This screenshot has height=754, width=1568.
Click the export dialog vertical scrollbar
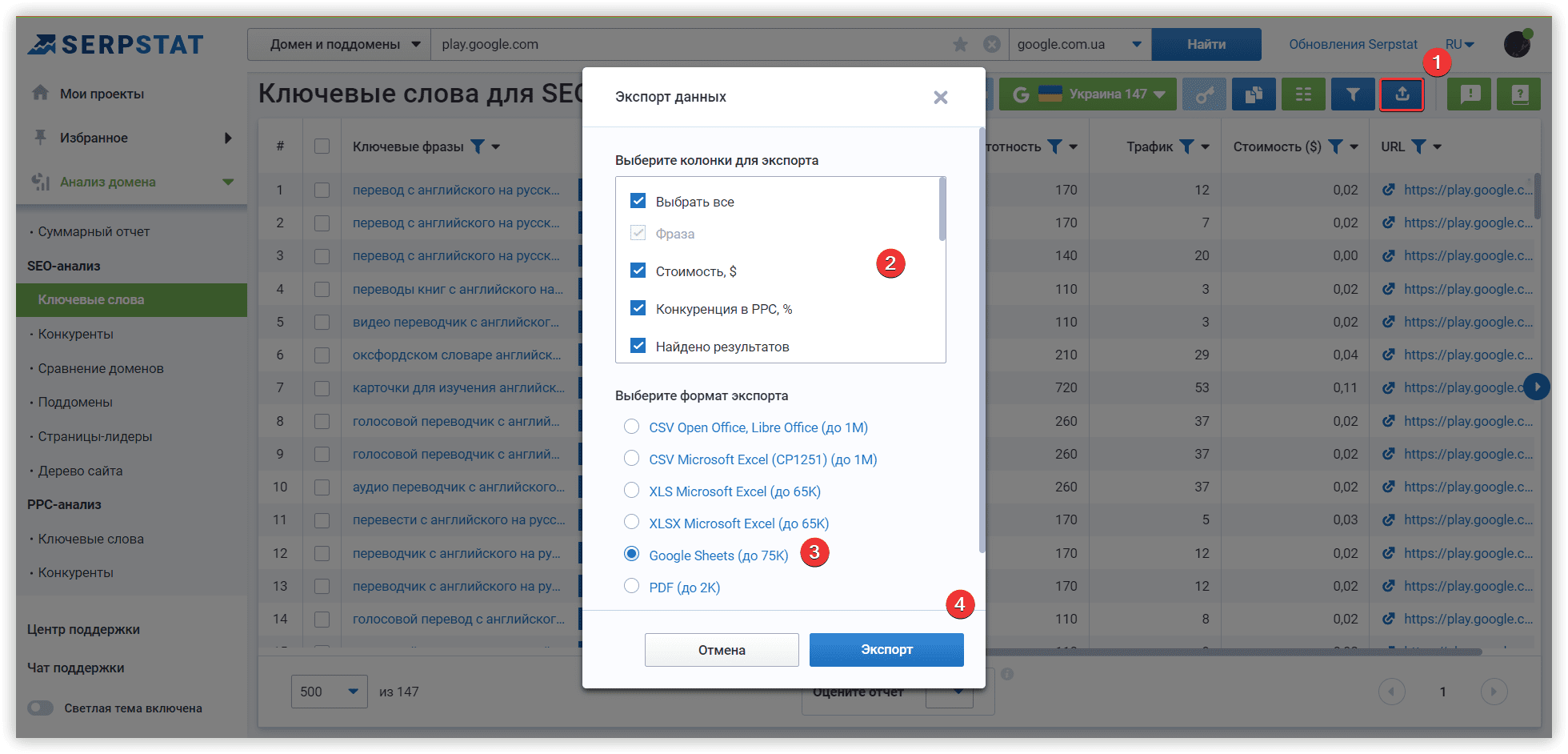982,340
